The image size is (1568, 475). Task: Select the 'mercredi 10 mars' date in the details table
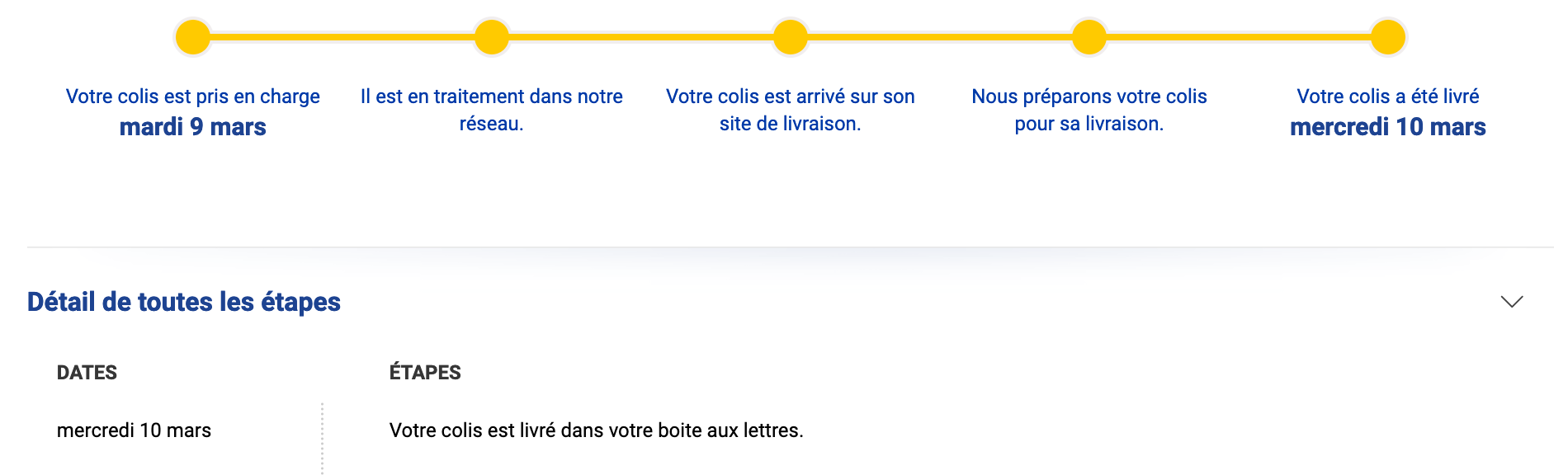(134, 430)
